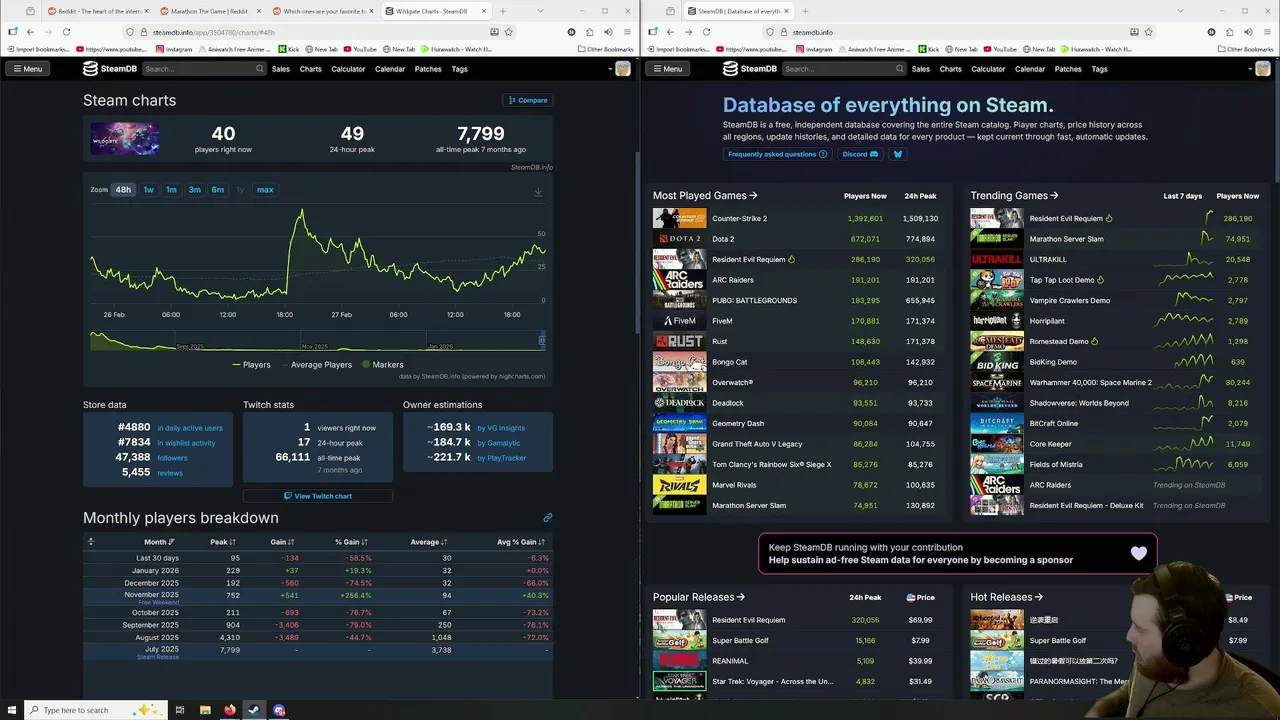Bookmark this page star in right browser
Image resolution: width=1280 pixels, height=720 pixels.
tap(1148, 32)
